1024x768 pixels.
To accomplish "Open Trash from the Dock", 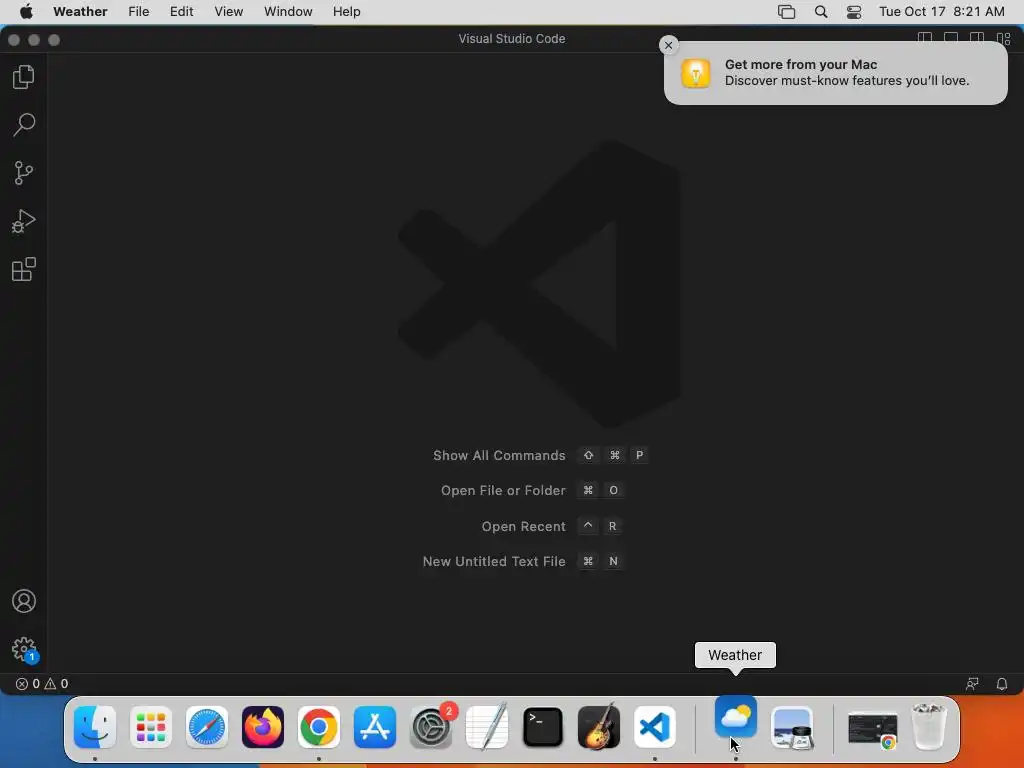I will point(929,727).
